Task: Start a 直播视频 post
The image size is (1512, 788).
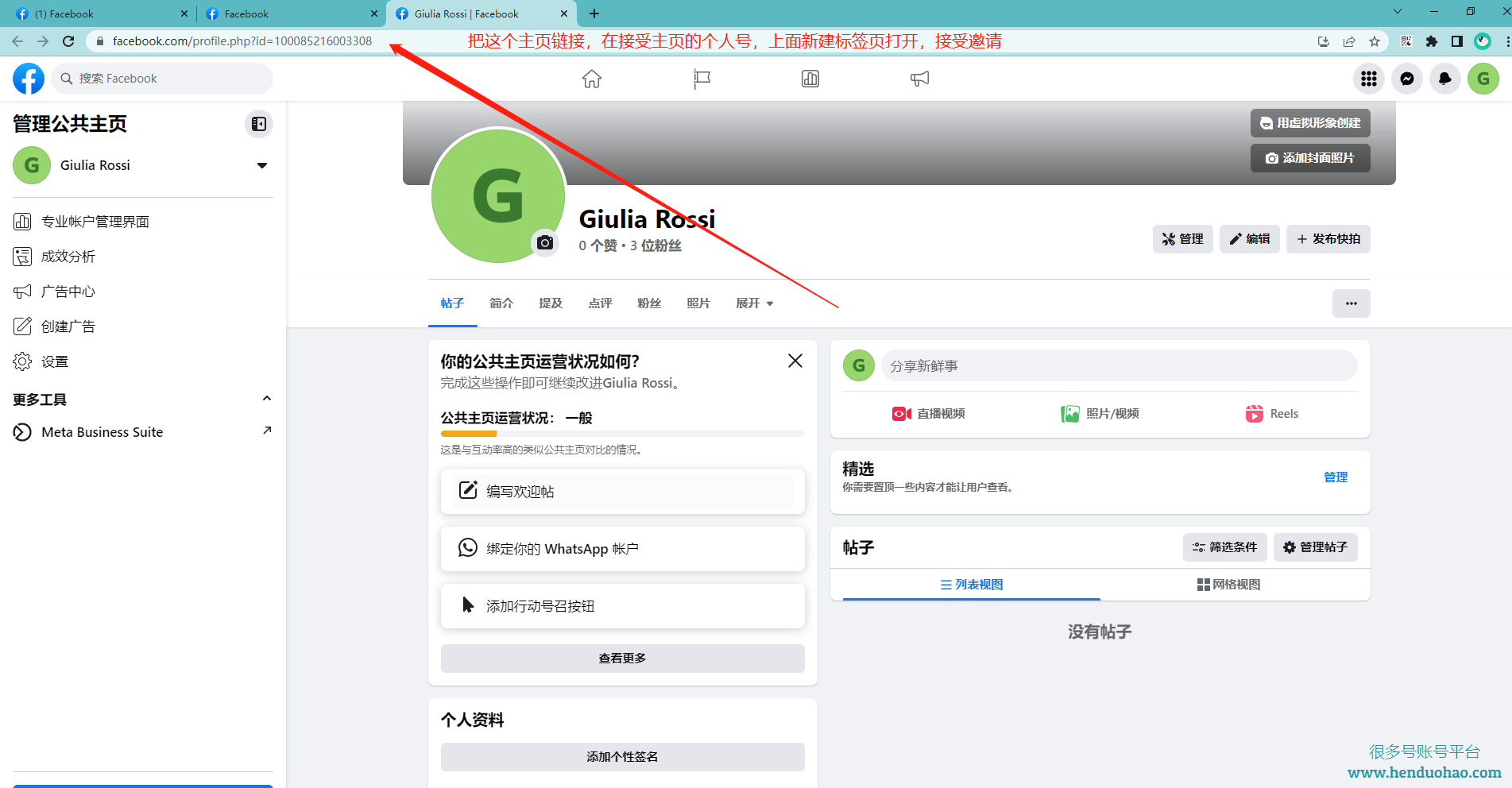Action: (928, 414)
